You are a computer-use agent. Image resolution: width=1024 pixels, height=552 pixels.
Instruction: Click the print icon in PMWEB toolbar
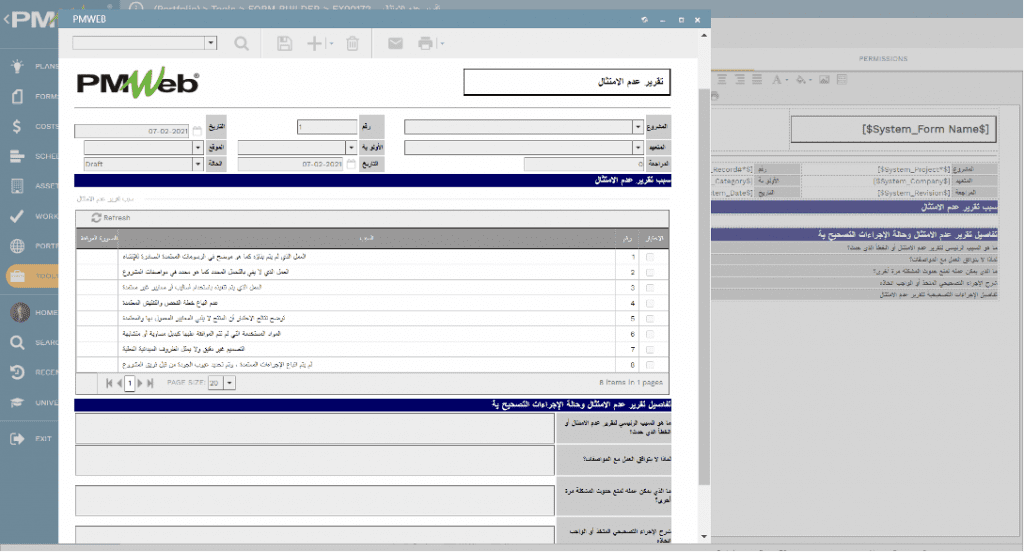tap(425, 44)
